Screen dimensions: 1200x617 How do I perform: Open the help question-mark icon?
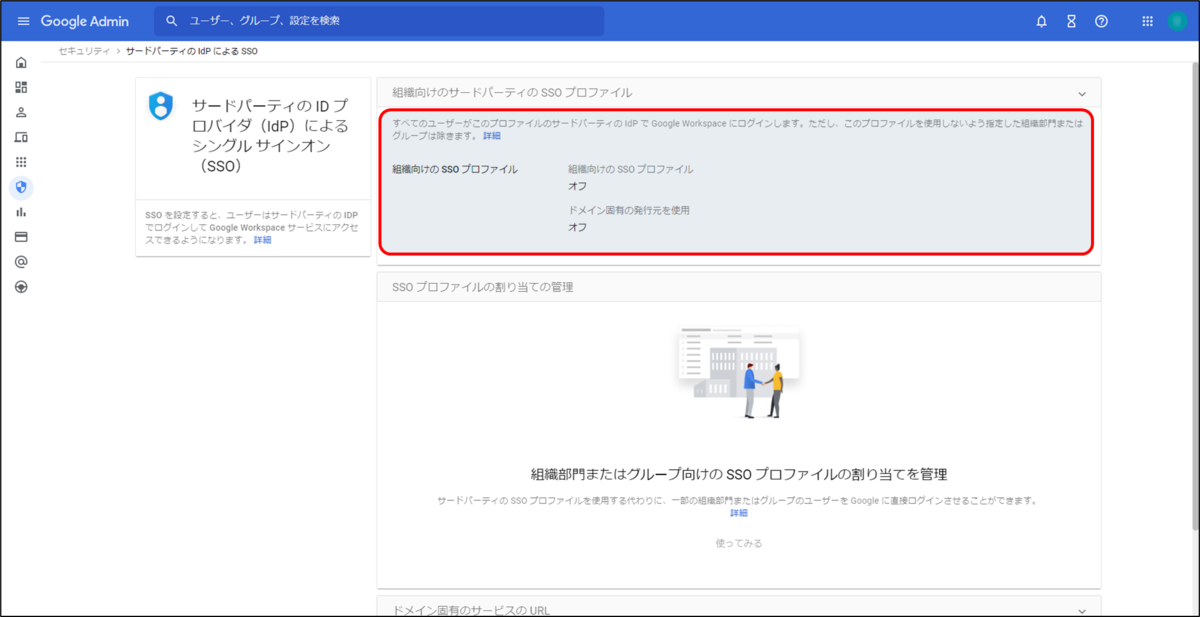1101,20
